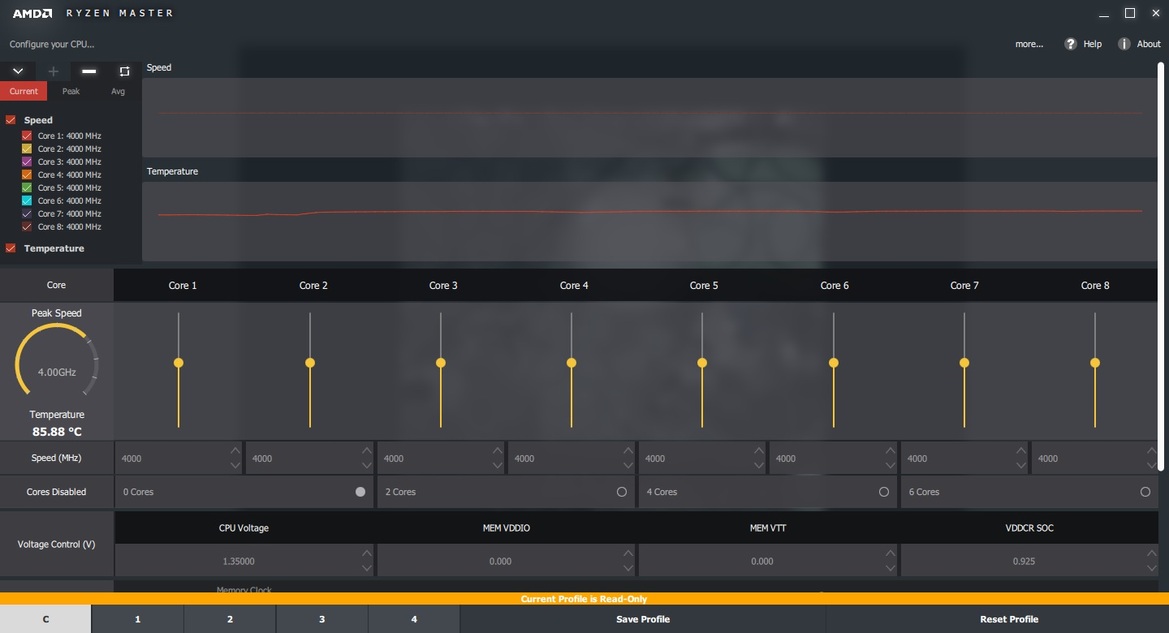
Task: Click the 85.88 °C temperature reading
Action: (x=57, y=432)
